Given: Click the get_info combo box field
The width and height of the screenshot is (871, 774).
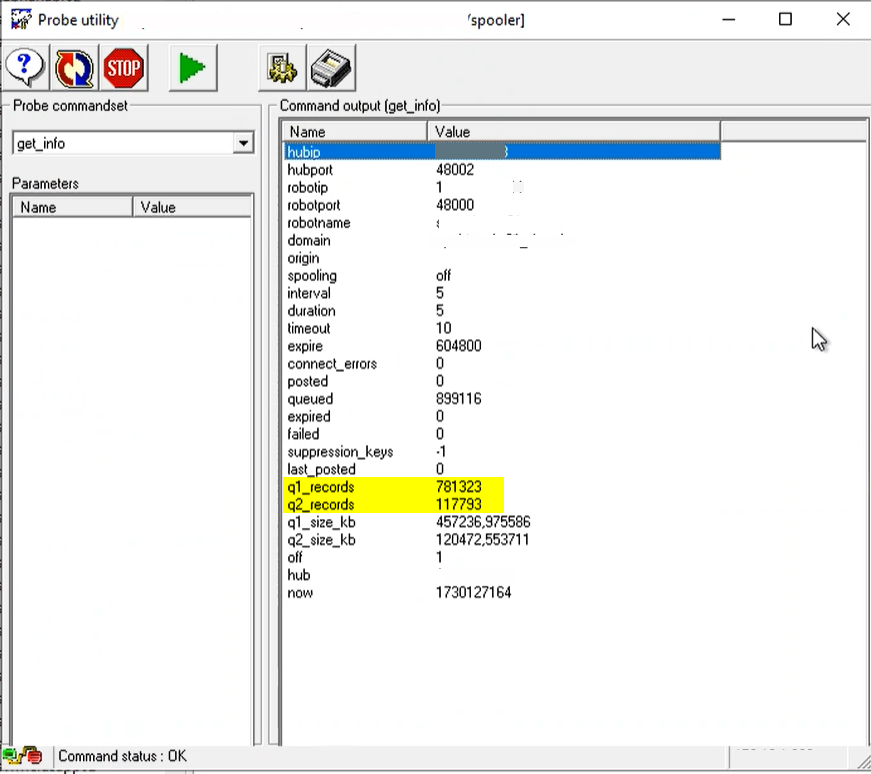Looking at the screenshot, I should click(121, 144).
